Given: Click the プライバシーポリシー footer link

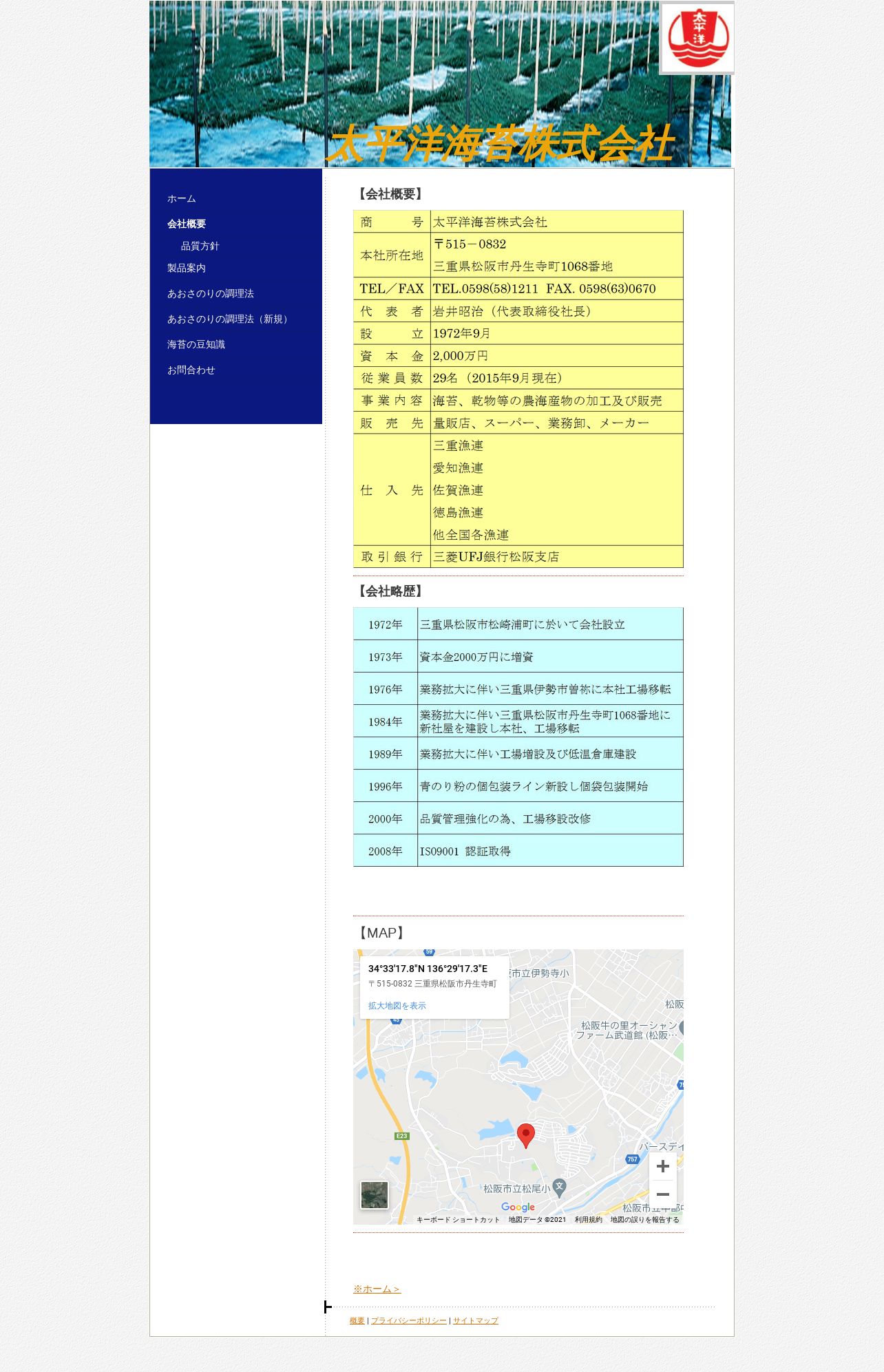Looking at the screenshot, I should (409, 1320).
